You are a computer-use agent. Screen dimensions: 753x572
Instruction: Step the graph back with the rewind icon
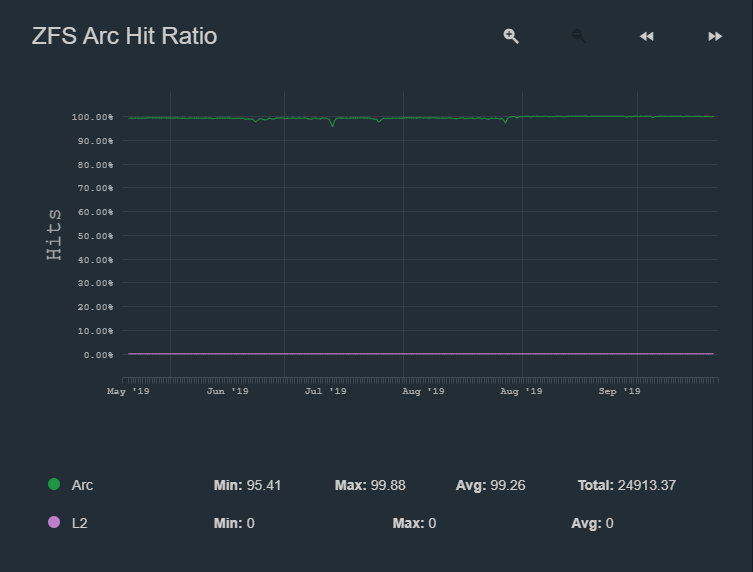[x=646, y=36]
